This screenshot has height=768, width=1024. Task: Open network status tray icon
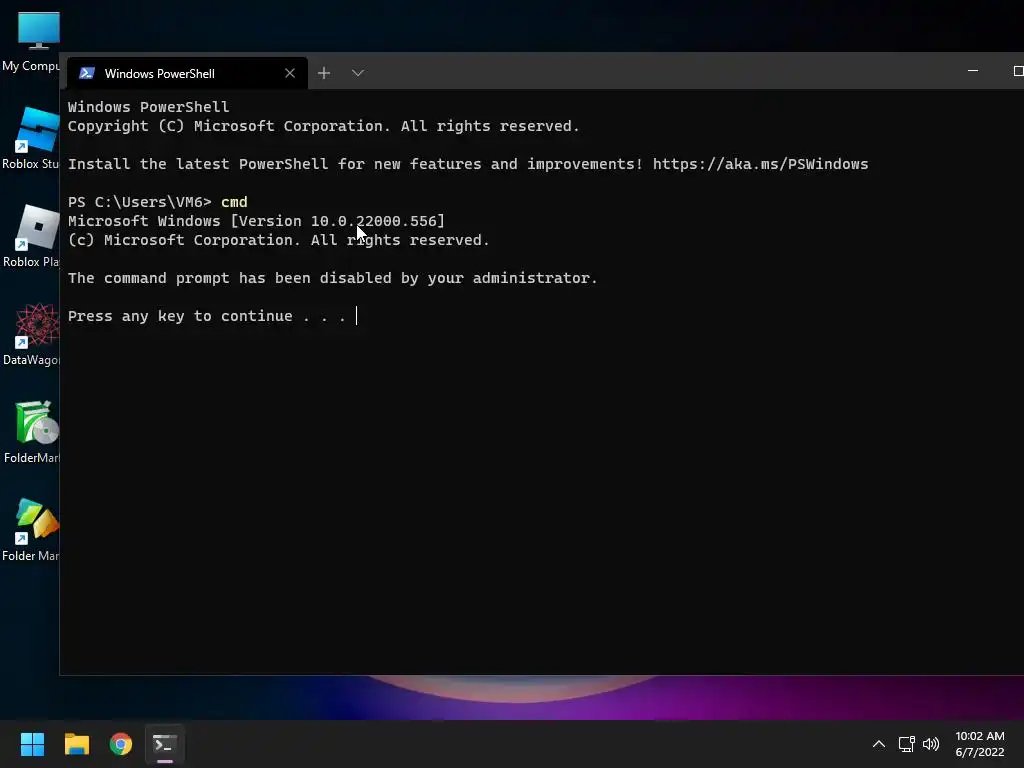point(906,744)
